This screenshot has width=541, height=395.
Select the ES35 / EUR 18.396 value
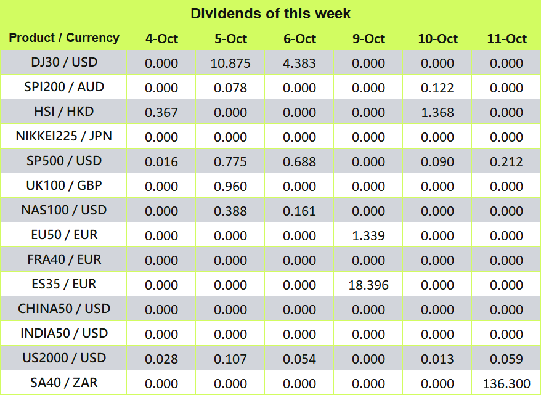pyautogui.click(x=368, y=285)
